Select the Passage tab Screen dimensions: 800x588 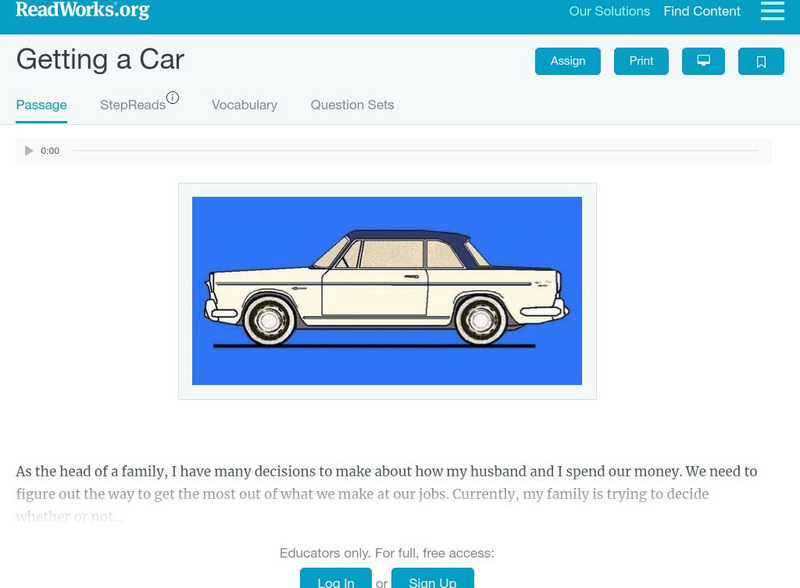pos(41,105)
